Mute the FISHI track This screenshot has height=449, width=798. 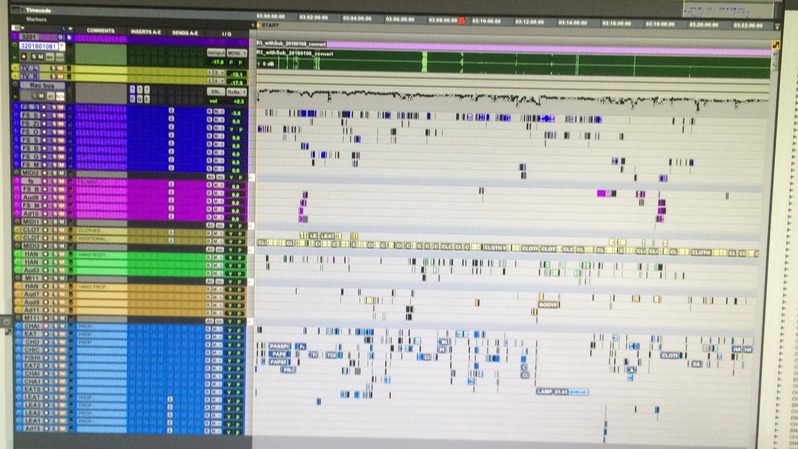tap(62, 358)
